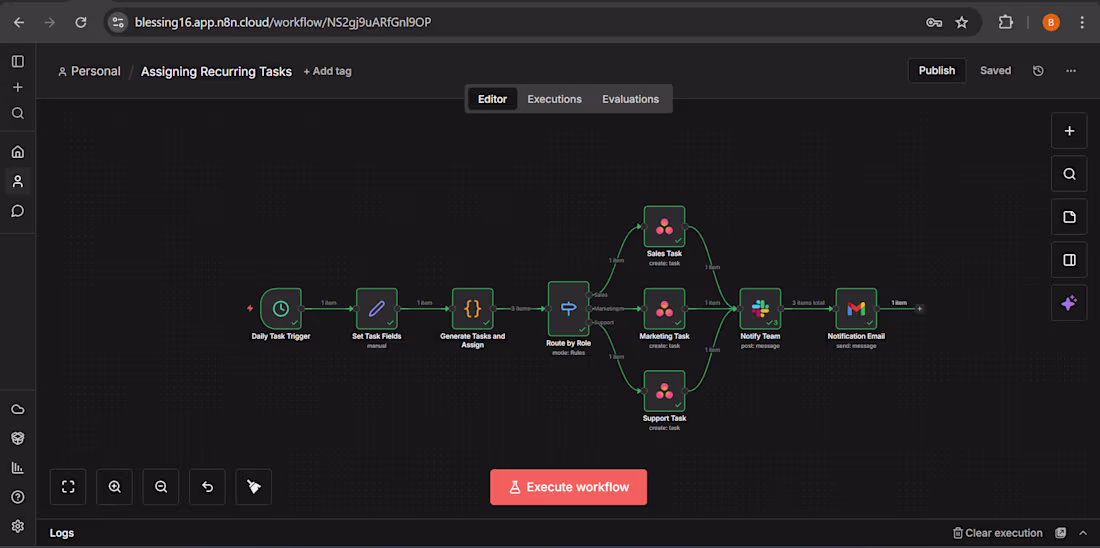This screenshot has height=548, width=1100.
Task: Click the add node plus button on canvas
Action: tap(1069, 131)
